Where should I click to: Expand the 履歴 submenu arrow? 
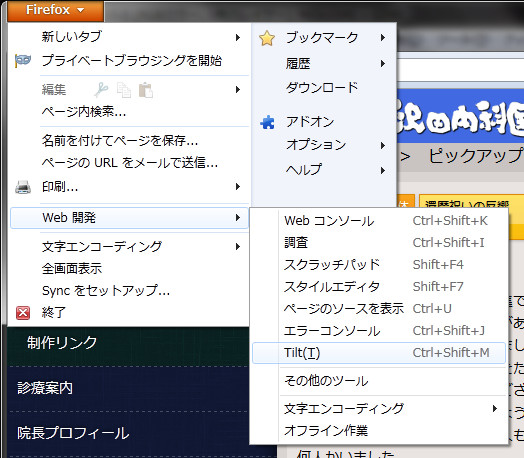click(383, 63)
